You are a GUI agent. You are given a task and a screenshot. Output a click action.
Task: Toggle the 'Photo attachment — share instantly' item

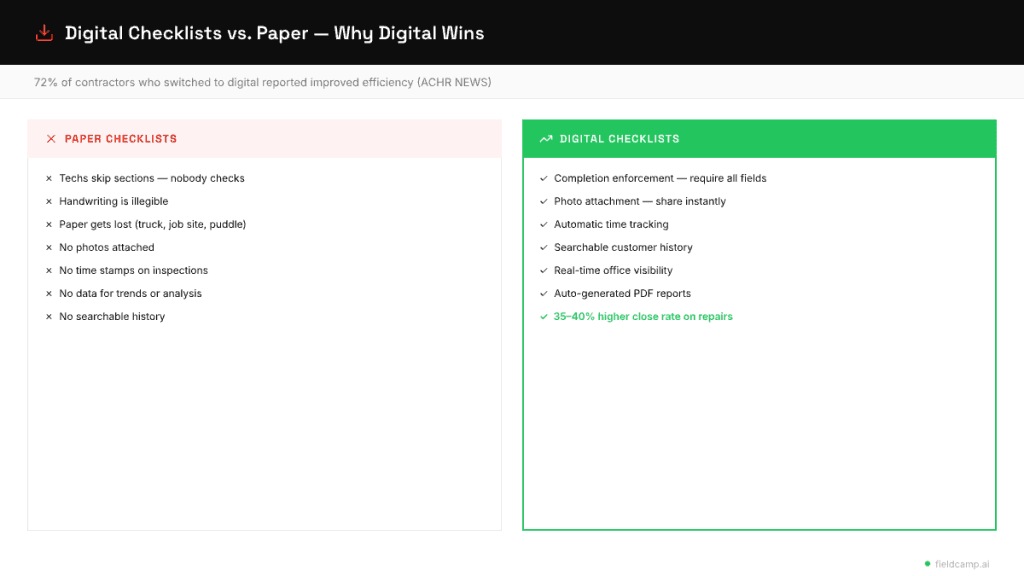(x=640, y=201)
